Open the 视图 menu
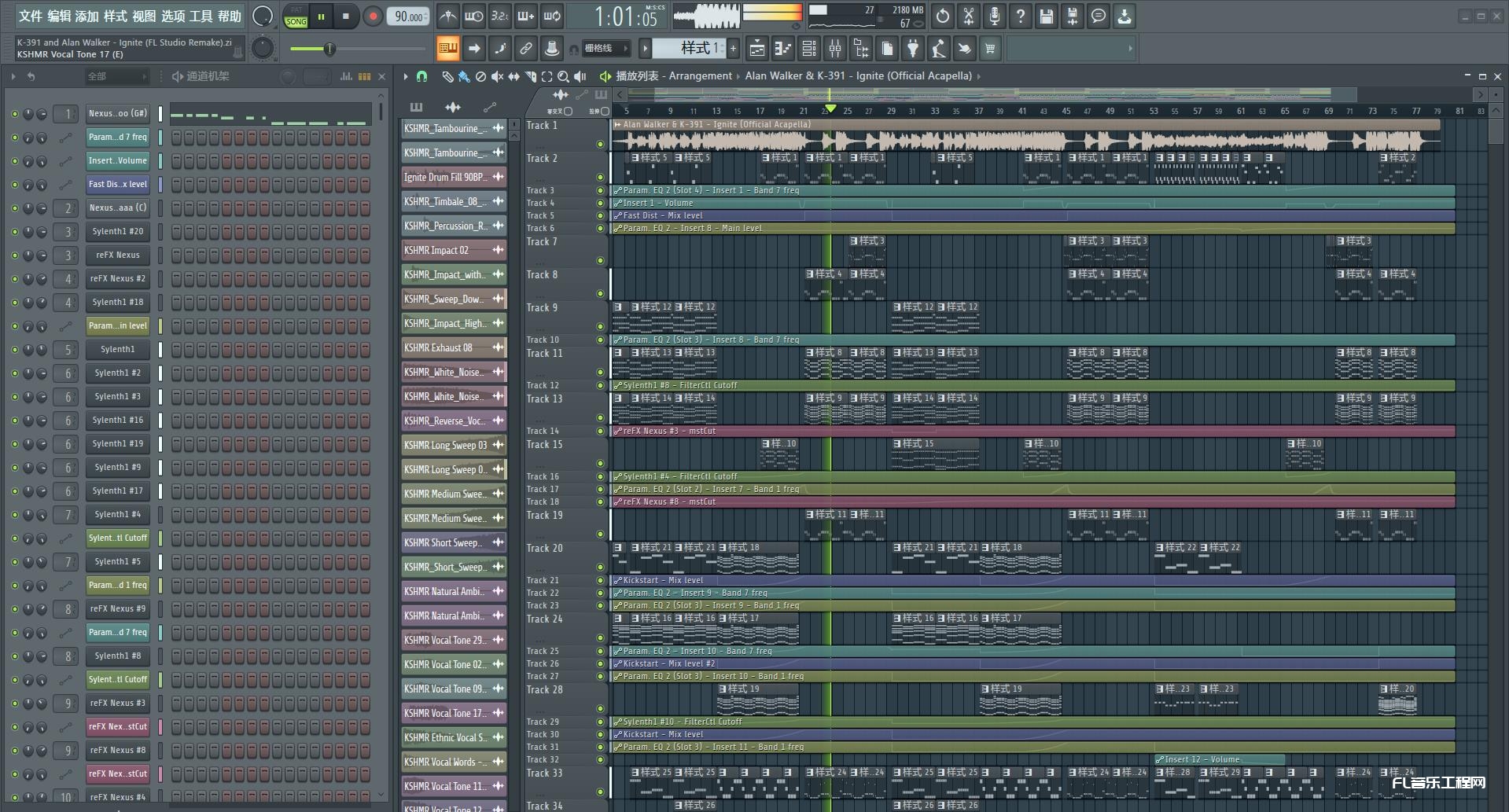Image resolution: width=1509 pixels, height=812 pixels. point(144,16)
